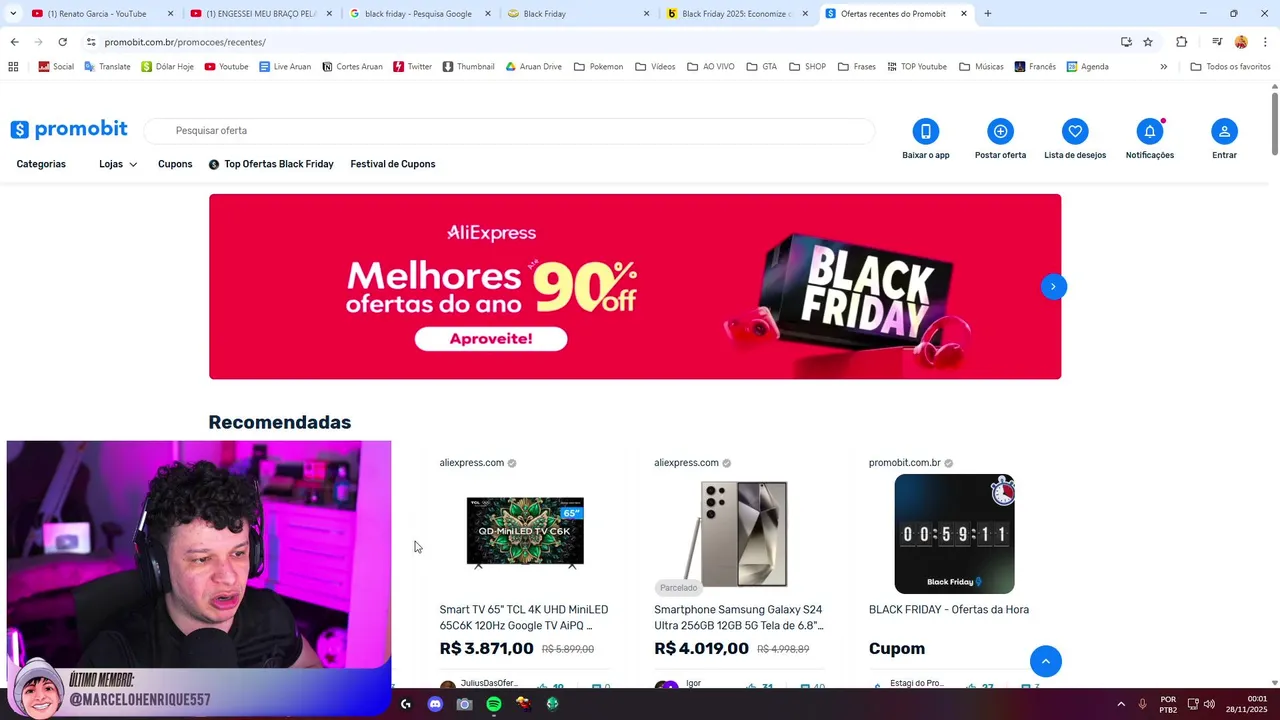
Task: Open Discord from the taskbar
Action: pyautogui.click(x=435, y=704)
